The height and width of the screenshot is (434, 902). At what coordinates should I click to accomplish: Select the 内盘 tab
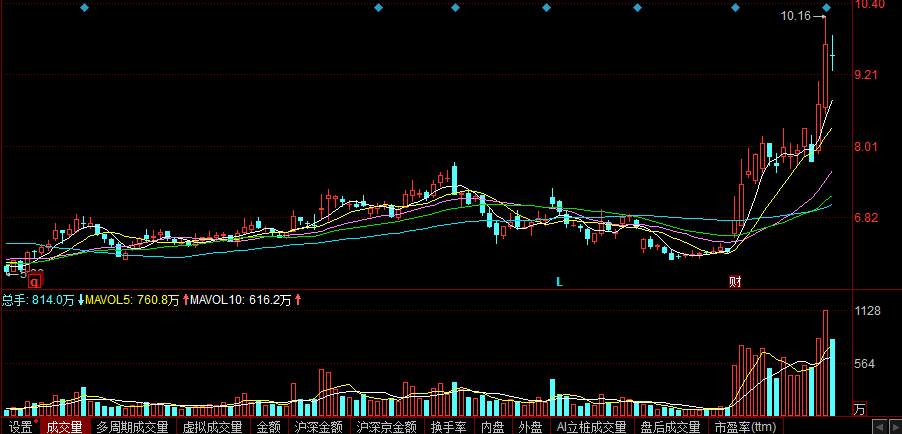pyautogui.click(x=492, y=427)
